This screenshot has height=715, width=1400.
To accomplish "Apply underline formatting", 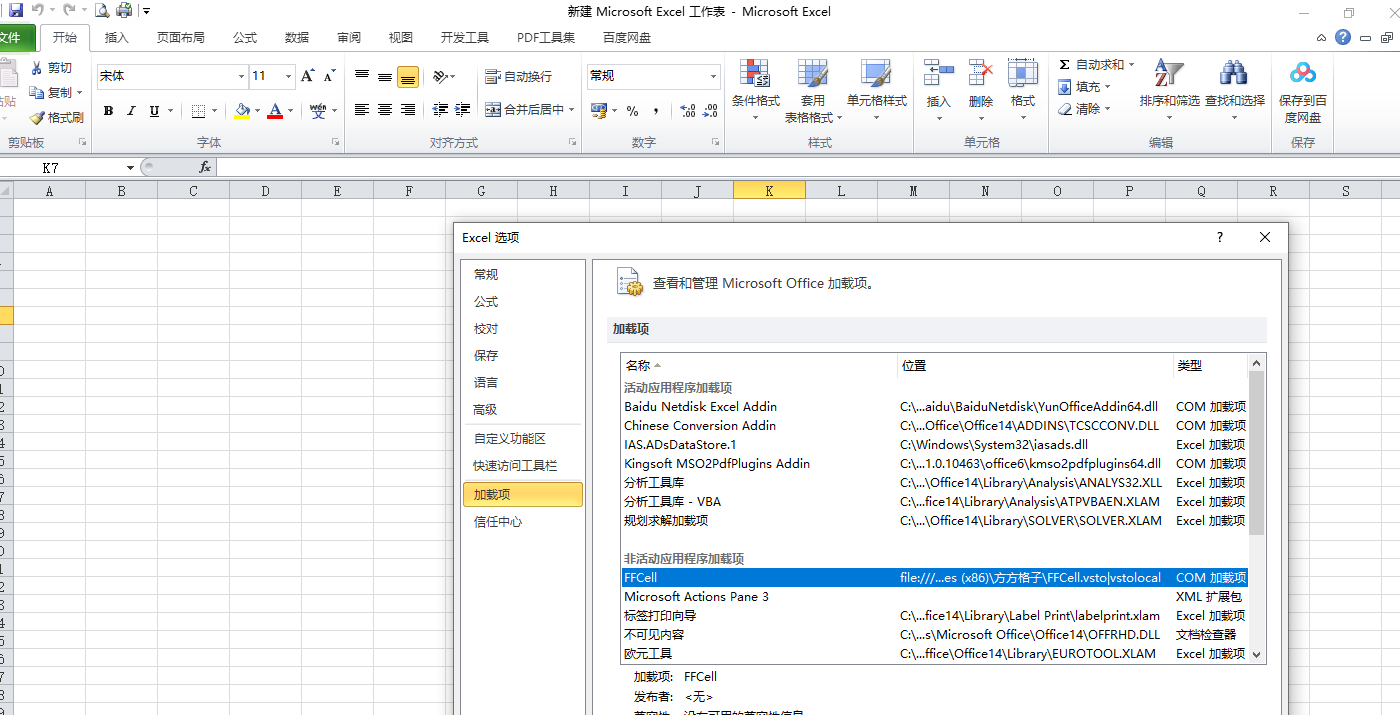I will [154, 111].
